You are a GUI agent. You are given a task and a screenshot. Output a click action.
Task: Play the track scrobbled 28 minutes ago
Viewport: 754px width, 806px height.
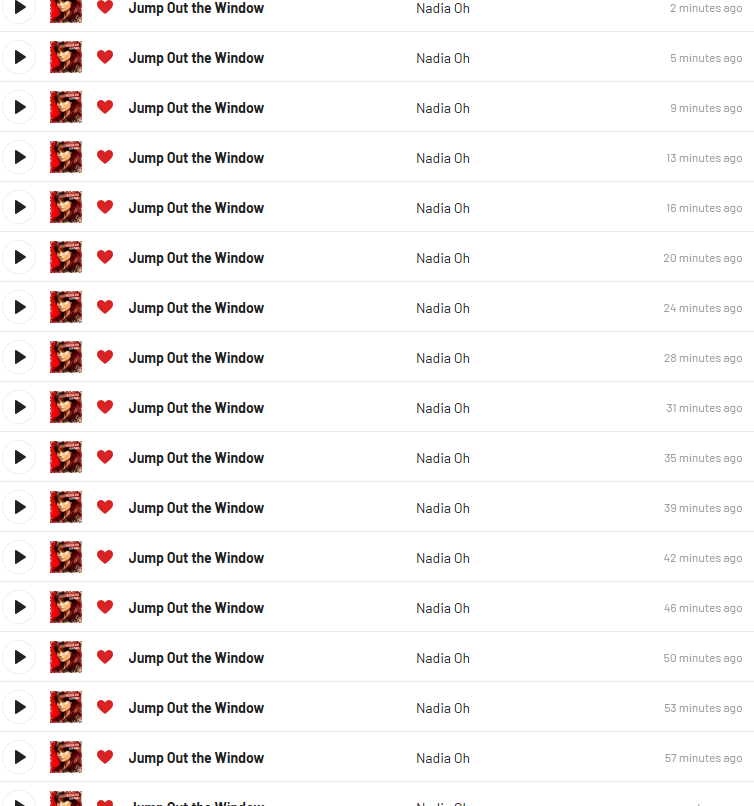[20, 357]
